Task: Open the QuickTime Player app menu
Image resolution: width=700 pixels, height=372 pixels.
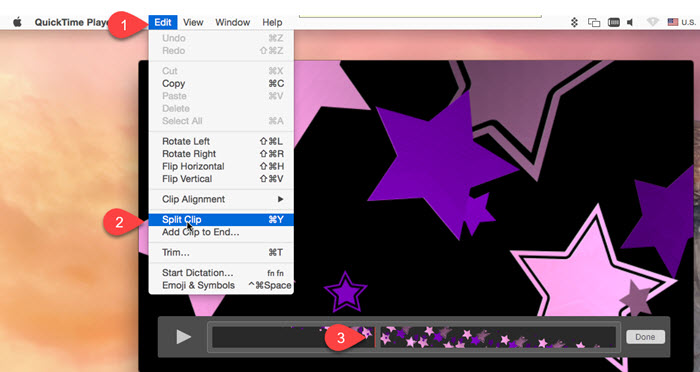Action: coord(71,22)
